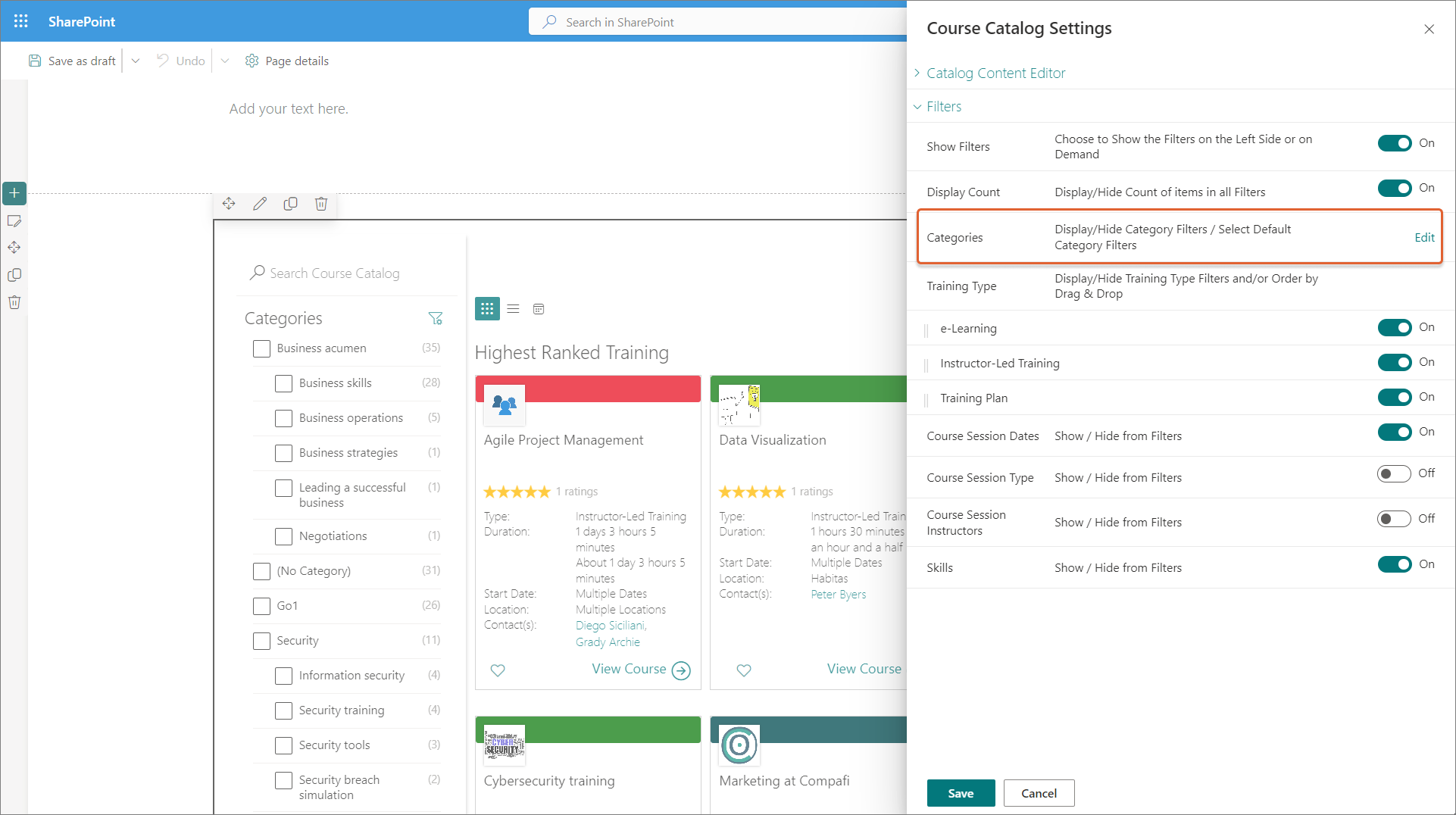The image size is (1456, 815).
Task: Click the pencil edit web part icon
Action: pyautogui.click(x=260, y=204)
